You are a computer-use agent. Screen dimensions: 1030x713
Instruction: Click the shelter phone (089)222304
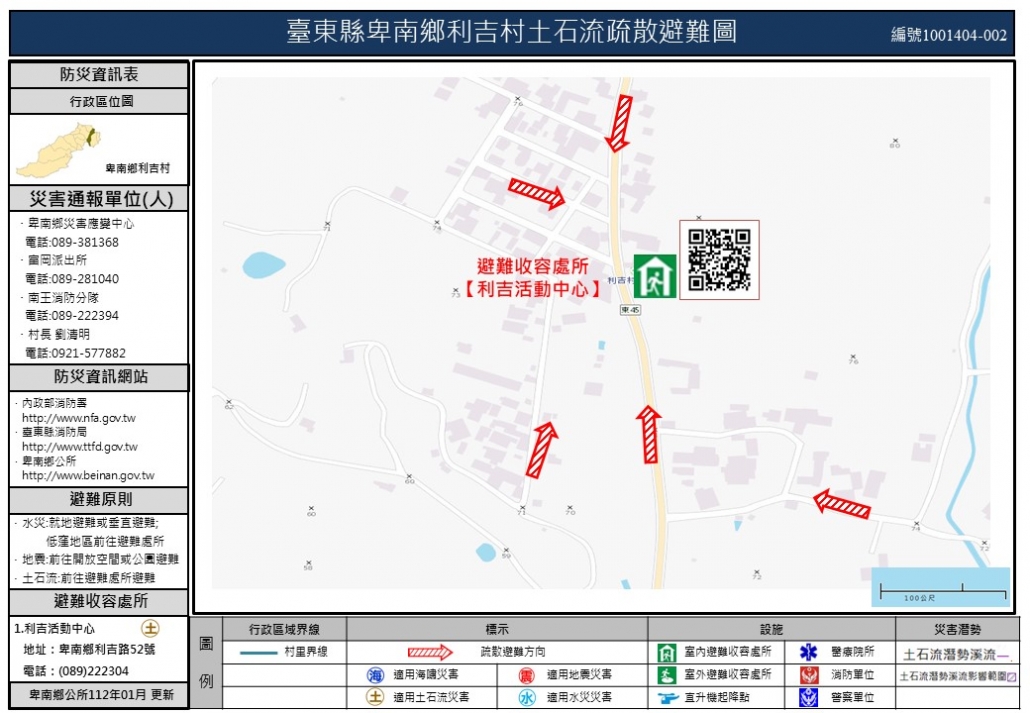(x=93, y=671)
